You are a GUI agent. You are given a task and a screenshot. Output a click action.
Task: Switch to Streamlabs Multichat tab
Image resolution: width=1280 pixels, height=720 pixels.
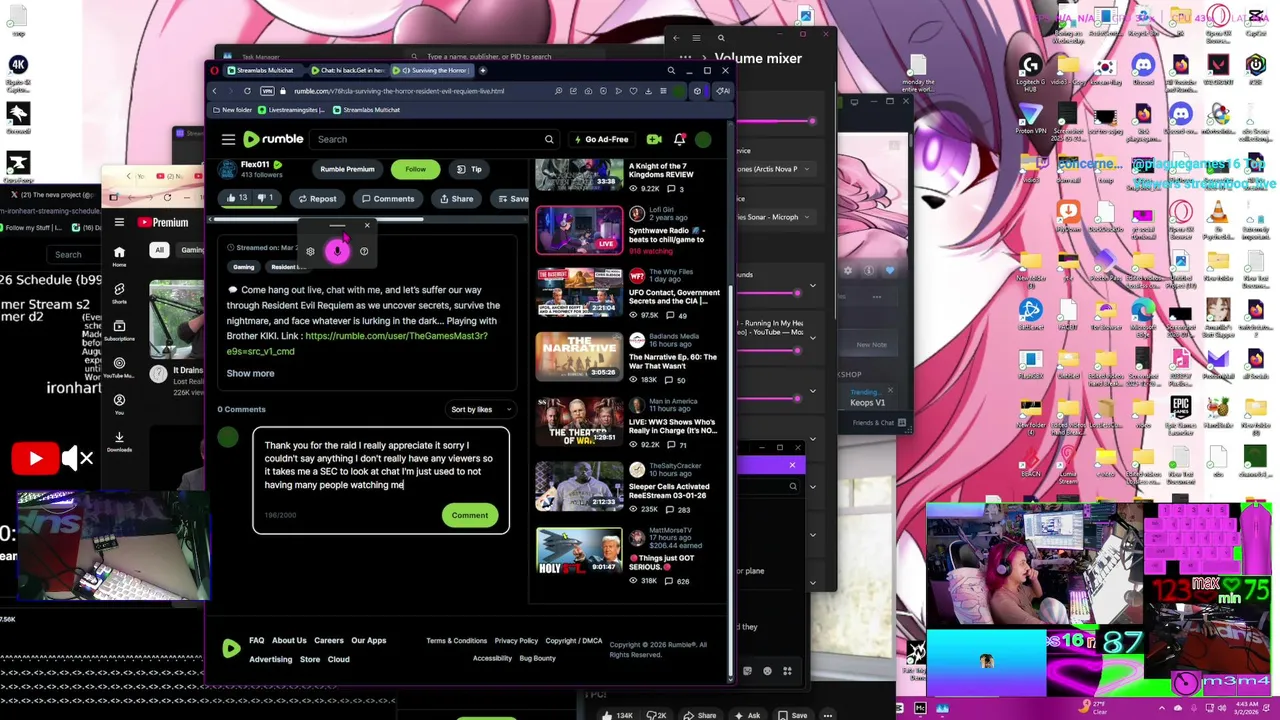point(261,71)
